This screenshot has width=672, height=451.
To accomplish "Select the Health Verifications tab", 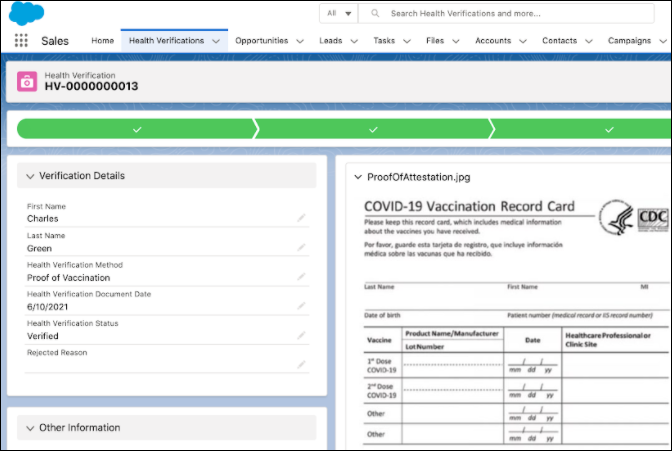I will coord(166,41).
